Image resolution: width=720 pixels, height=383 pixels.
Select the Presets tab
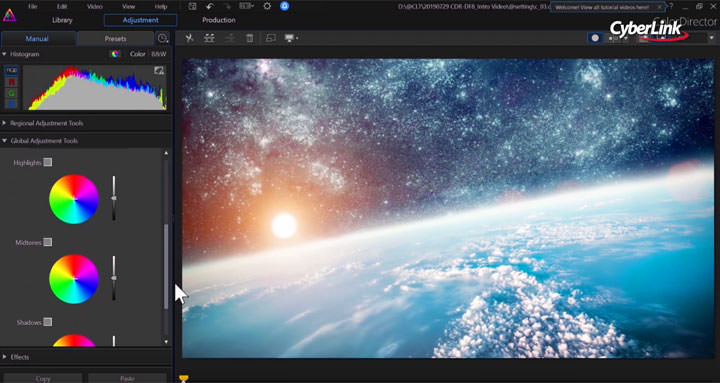116,39
